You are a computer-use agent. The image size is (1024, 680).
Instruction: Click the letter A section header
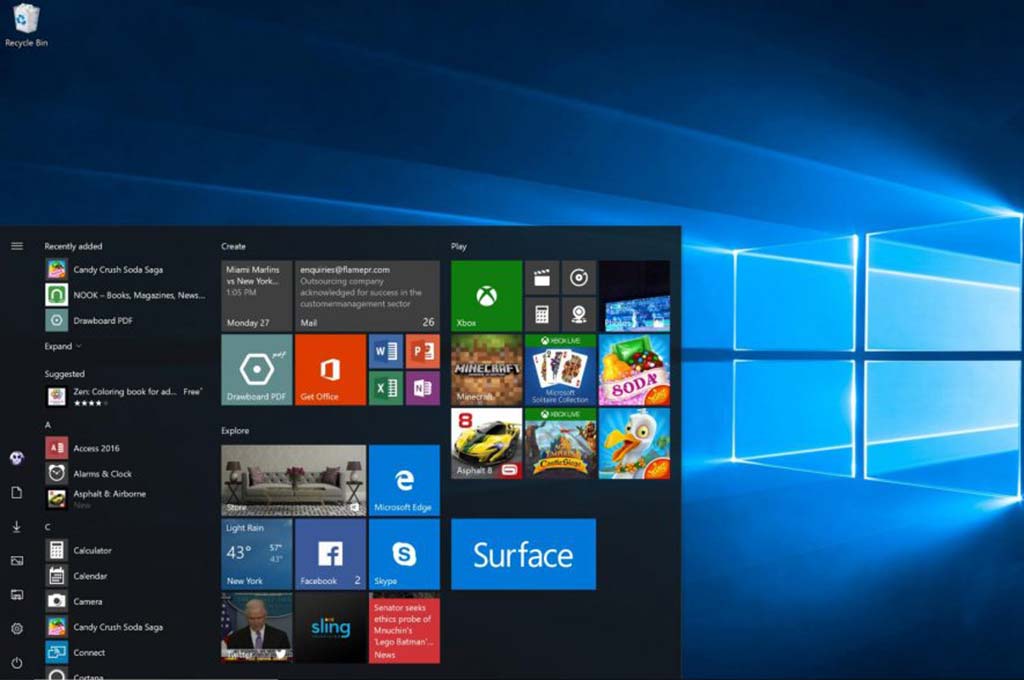(48, 425)
